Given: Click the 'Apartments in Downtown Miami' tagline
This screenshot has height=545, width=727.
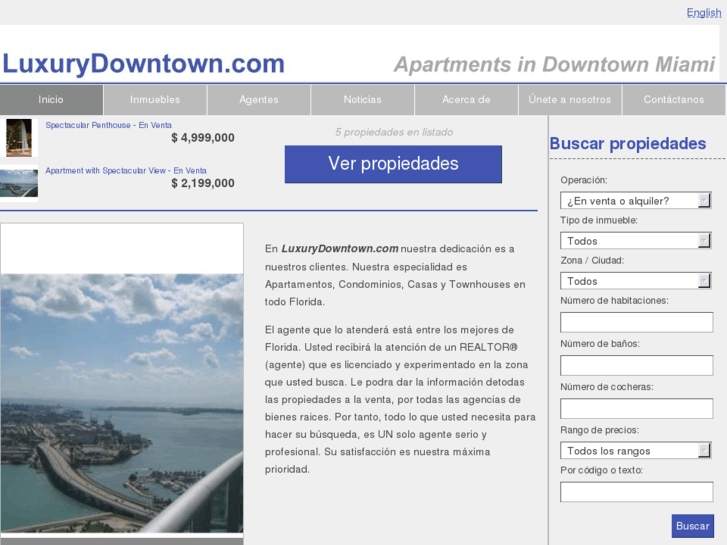Looking at the screenshot, I should click(x=555, y=64).
